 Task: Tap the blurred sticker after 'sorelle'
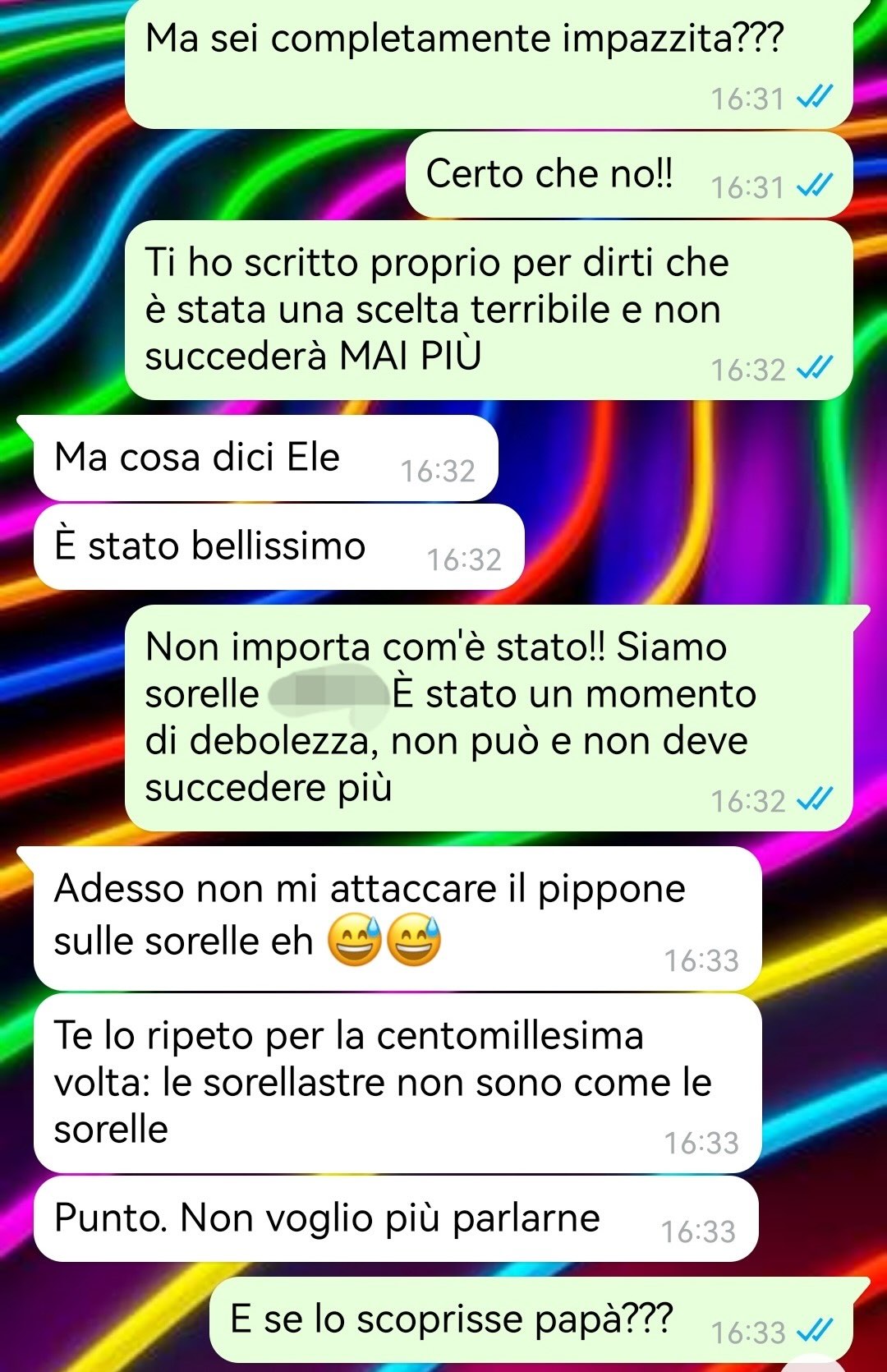(x=327, y=693)
